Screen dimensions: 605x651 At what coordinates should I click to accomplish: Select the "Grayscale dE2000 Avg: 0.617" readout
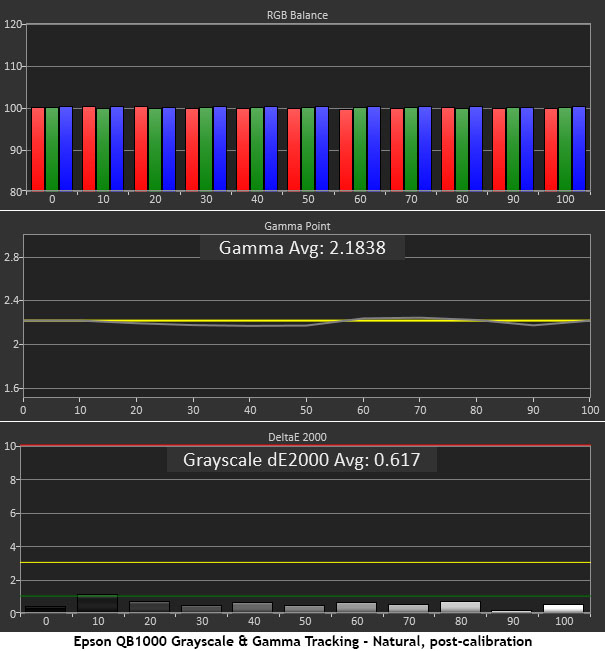click(301, 460)
